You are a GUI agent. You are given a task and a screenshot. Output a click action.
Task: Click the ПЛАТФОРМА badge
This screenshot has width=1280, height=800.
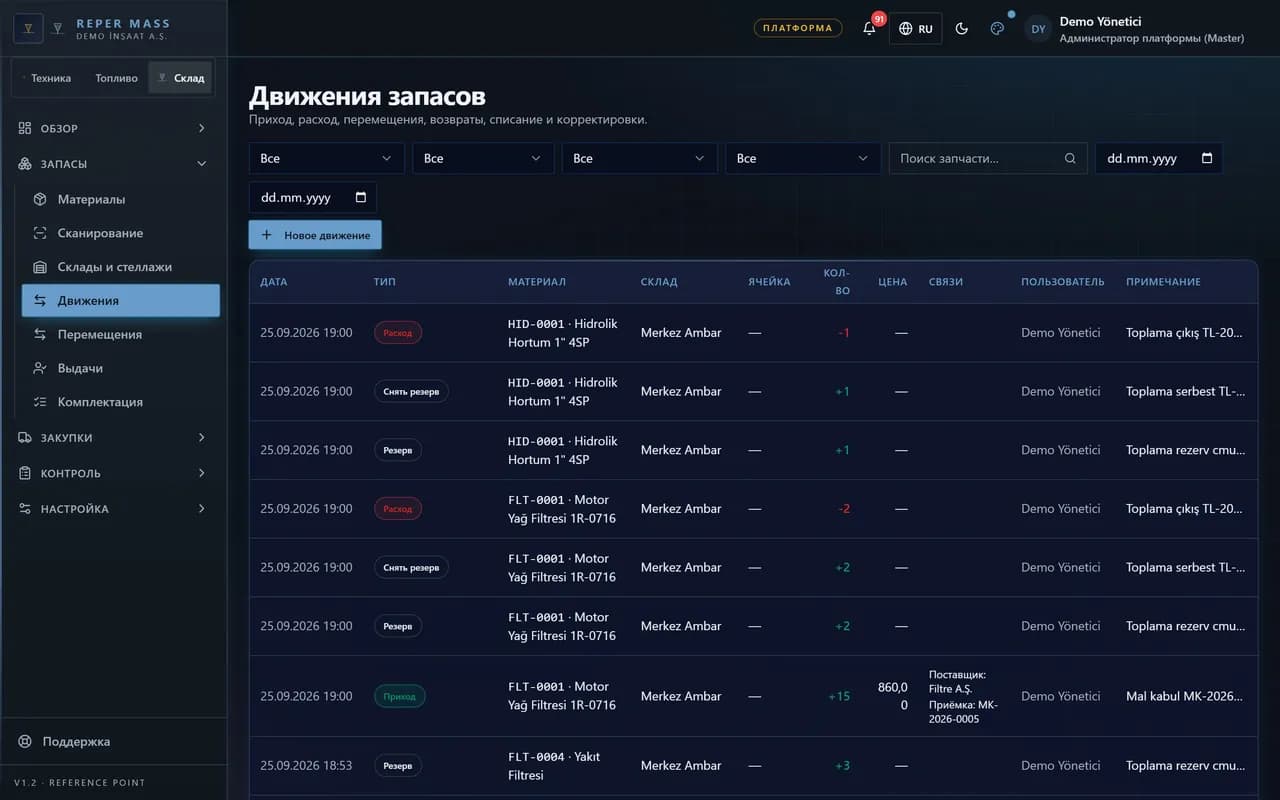point(797,28)
